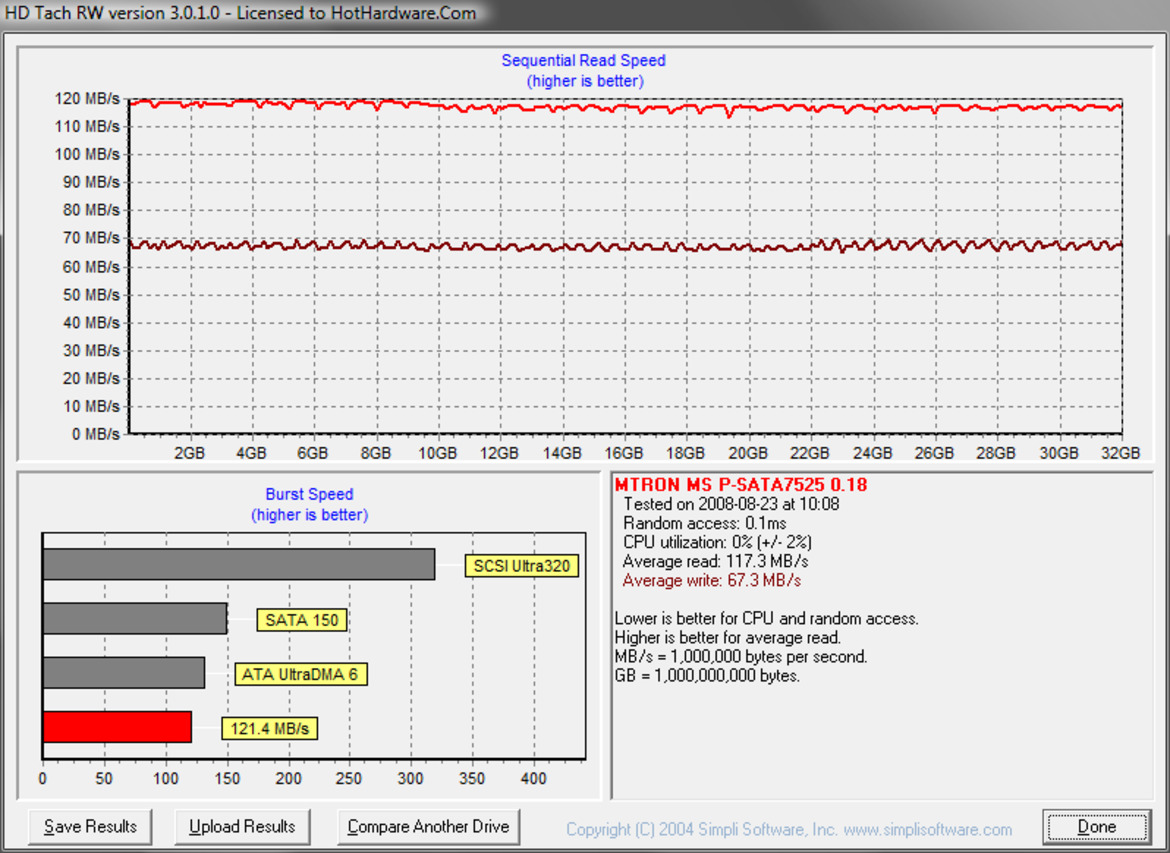Select the SATA 150 label

301,620
